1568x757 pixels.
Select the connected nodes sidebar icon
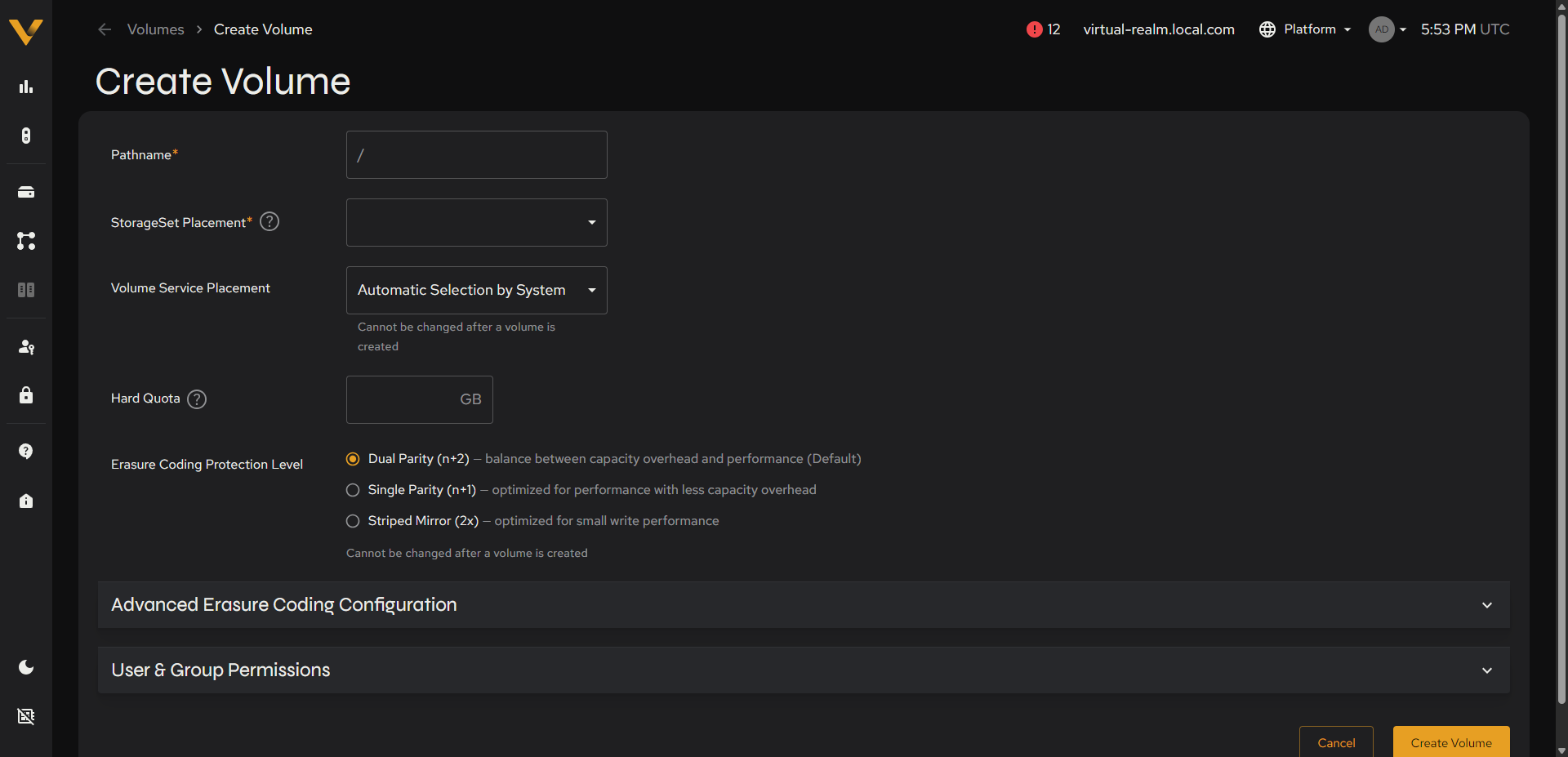click(x=26, y=241)
